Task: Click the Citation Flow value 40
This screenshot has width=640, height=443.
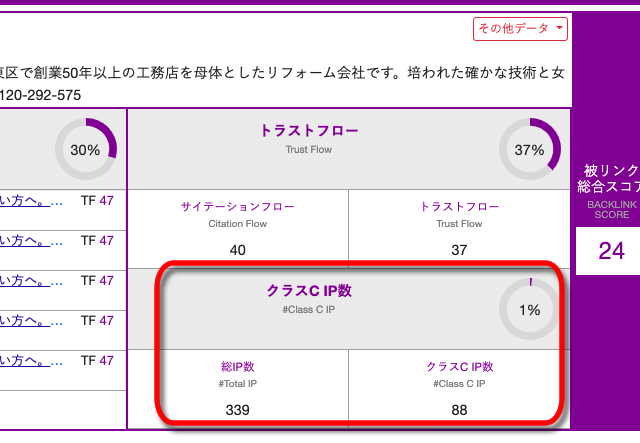Action: [x=238, y=249]
